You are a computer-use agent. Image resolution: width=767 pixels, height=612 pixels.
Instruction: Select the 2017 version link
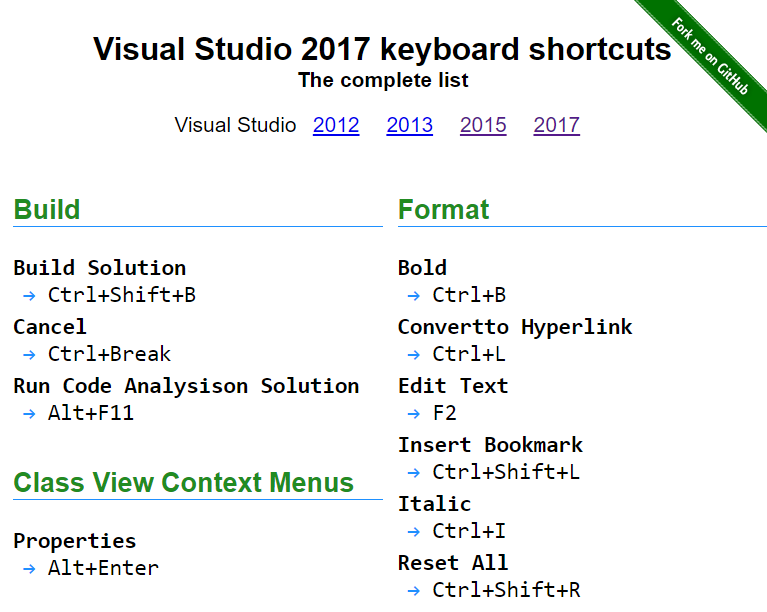pos(557,125)
